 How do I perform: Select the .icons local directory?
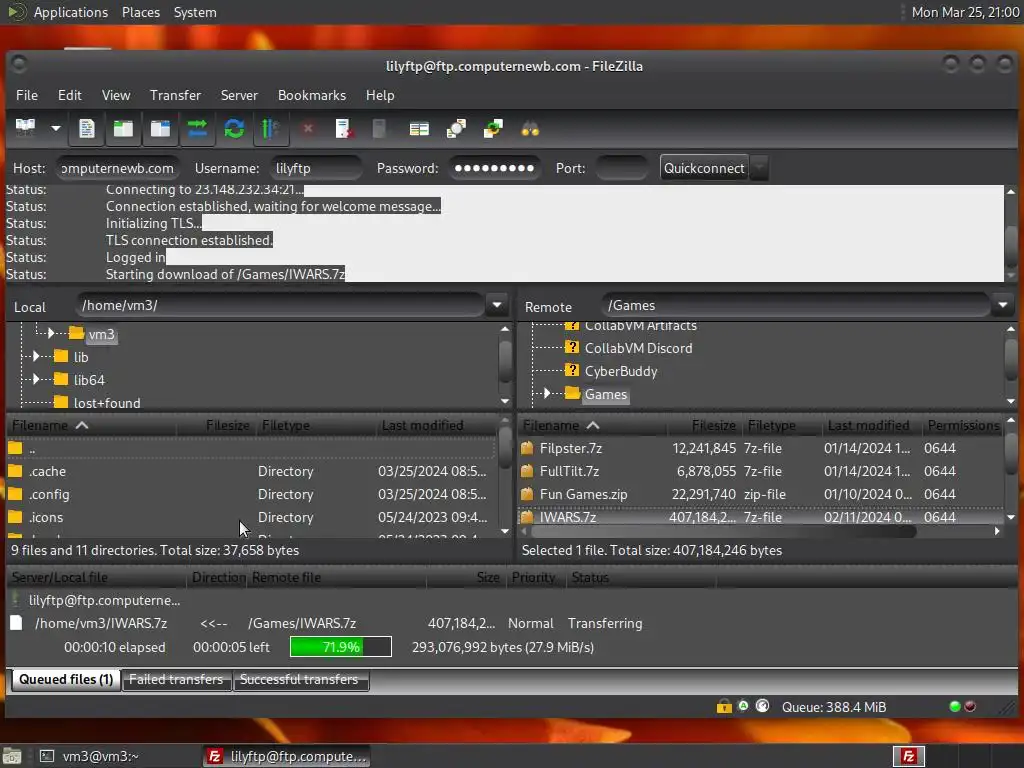coord(250,517)
